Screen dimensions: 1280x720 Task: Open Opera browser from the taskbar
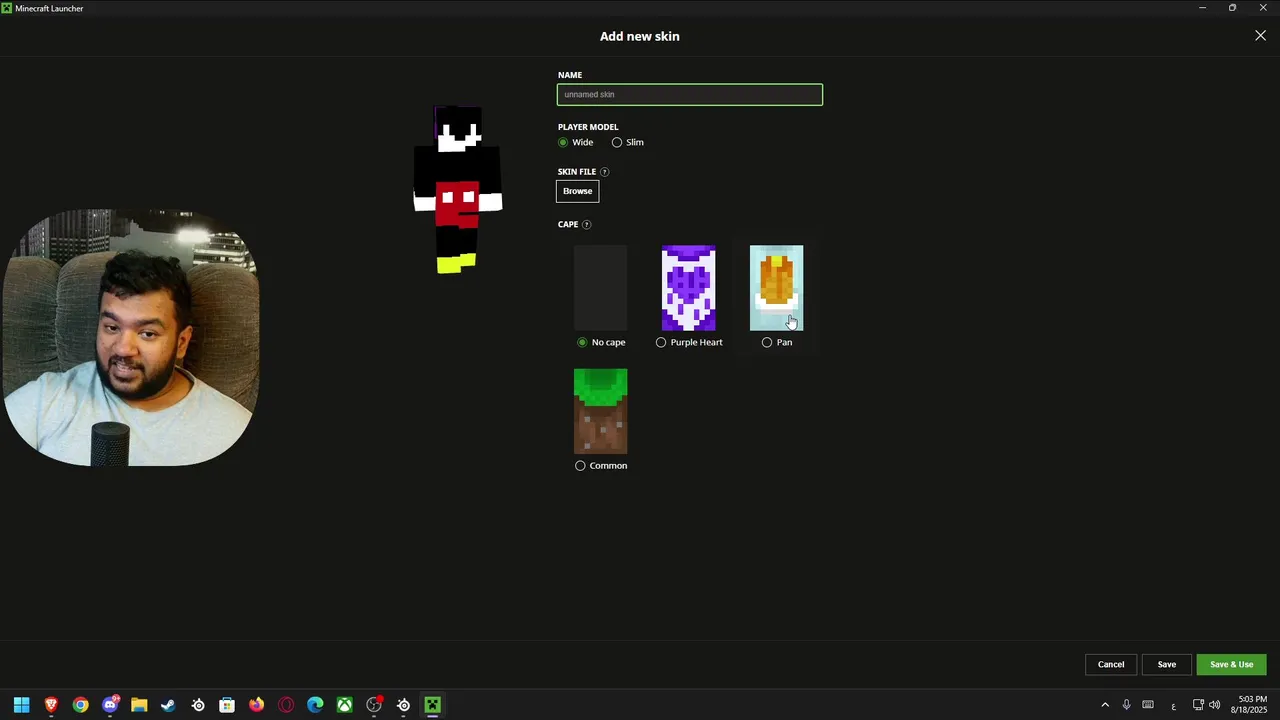286,705
